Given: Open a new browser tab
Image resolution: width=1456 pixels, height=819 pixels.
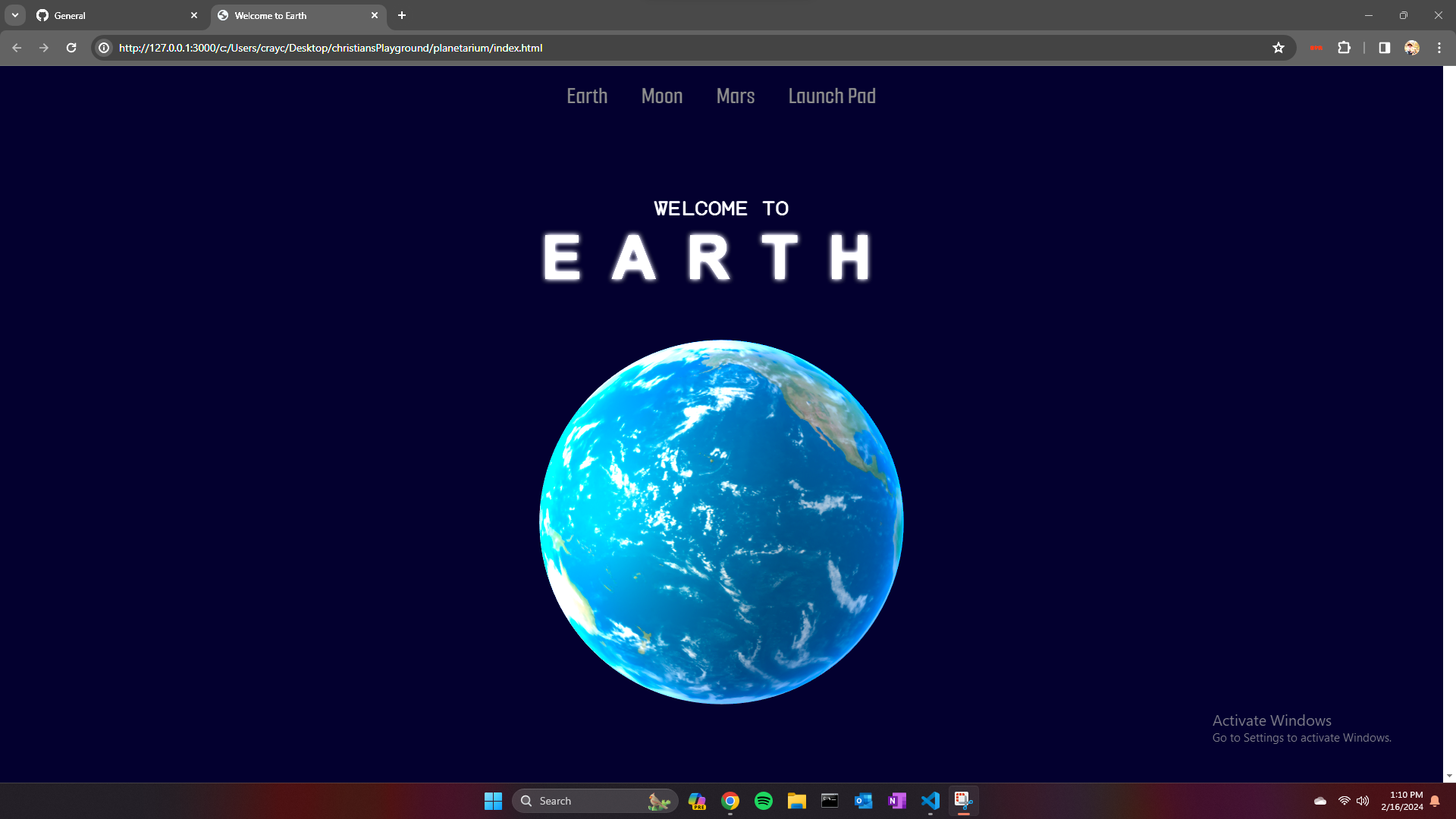Looking at the screenshot, I should (402, 15).
